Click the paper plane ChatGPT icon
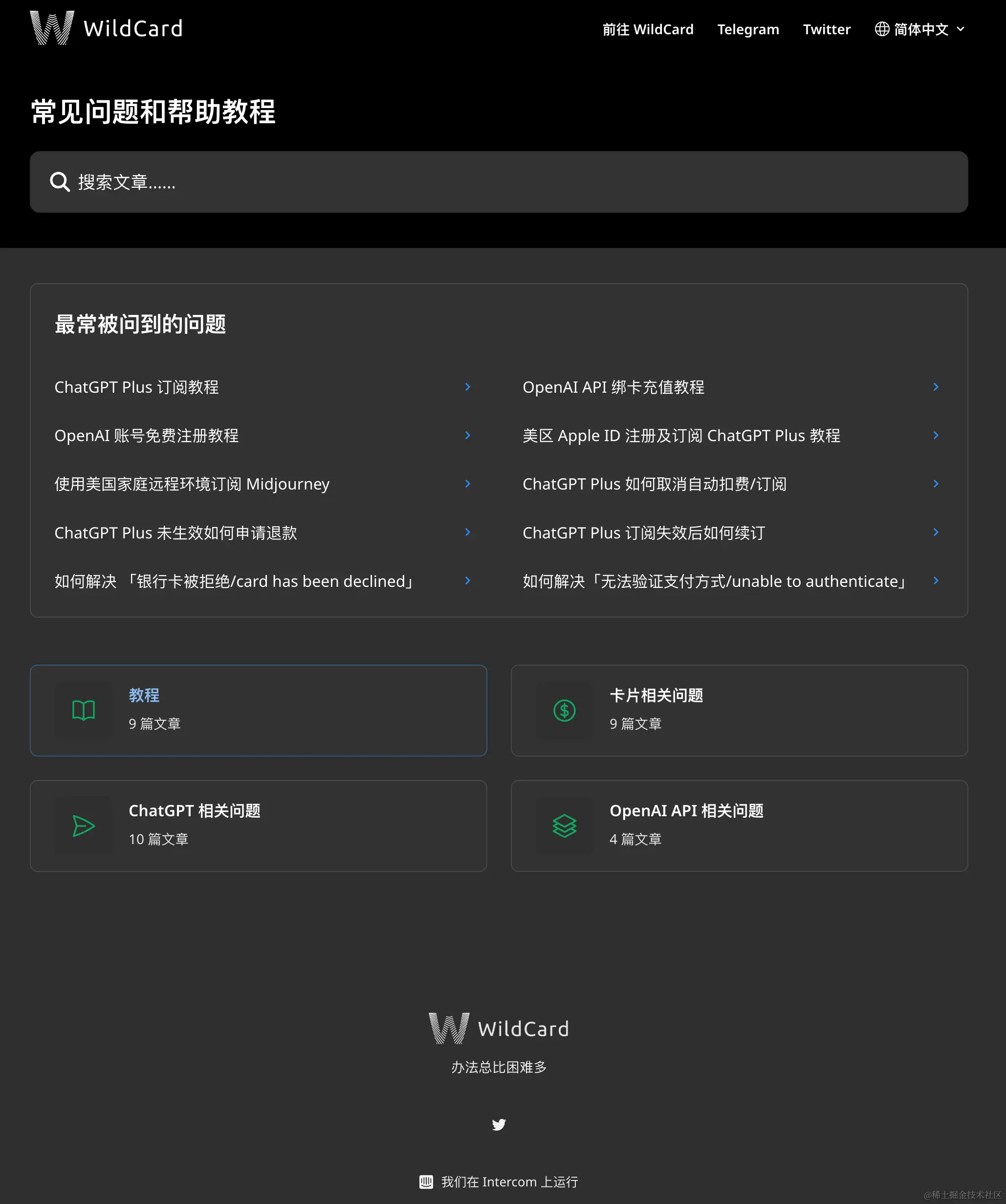This screenshot has height=1204, width=1006. click(x=84, y=825)
